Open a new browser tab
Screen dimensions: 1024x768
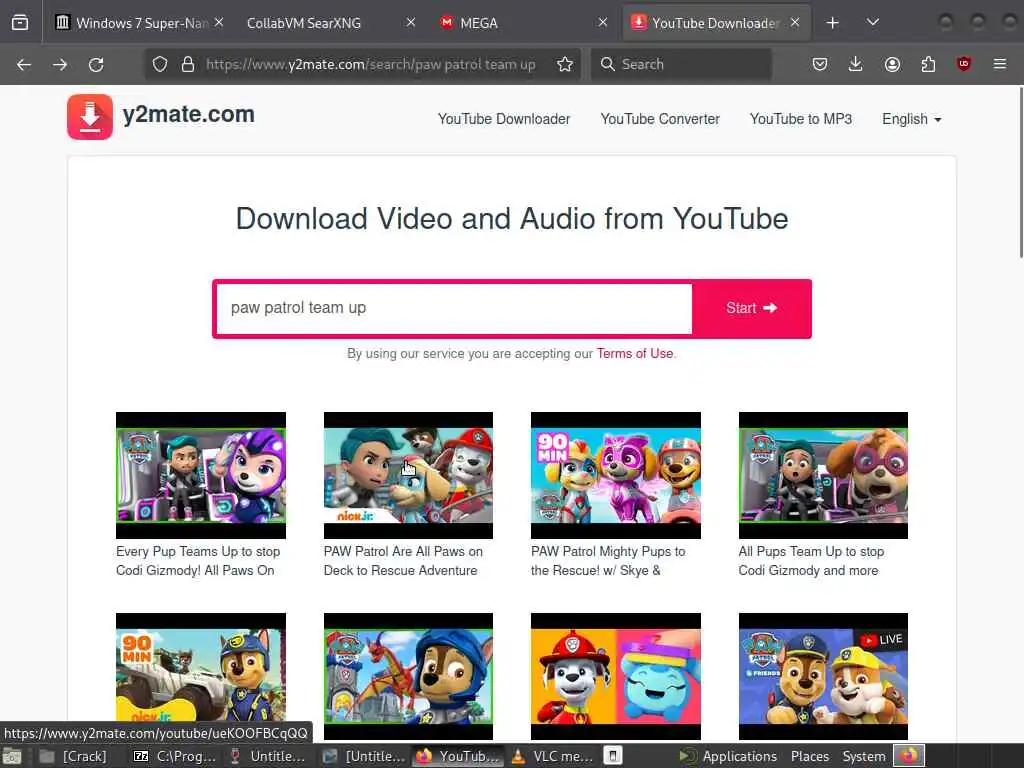tap(833, 23)
